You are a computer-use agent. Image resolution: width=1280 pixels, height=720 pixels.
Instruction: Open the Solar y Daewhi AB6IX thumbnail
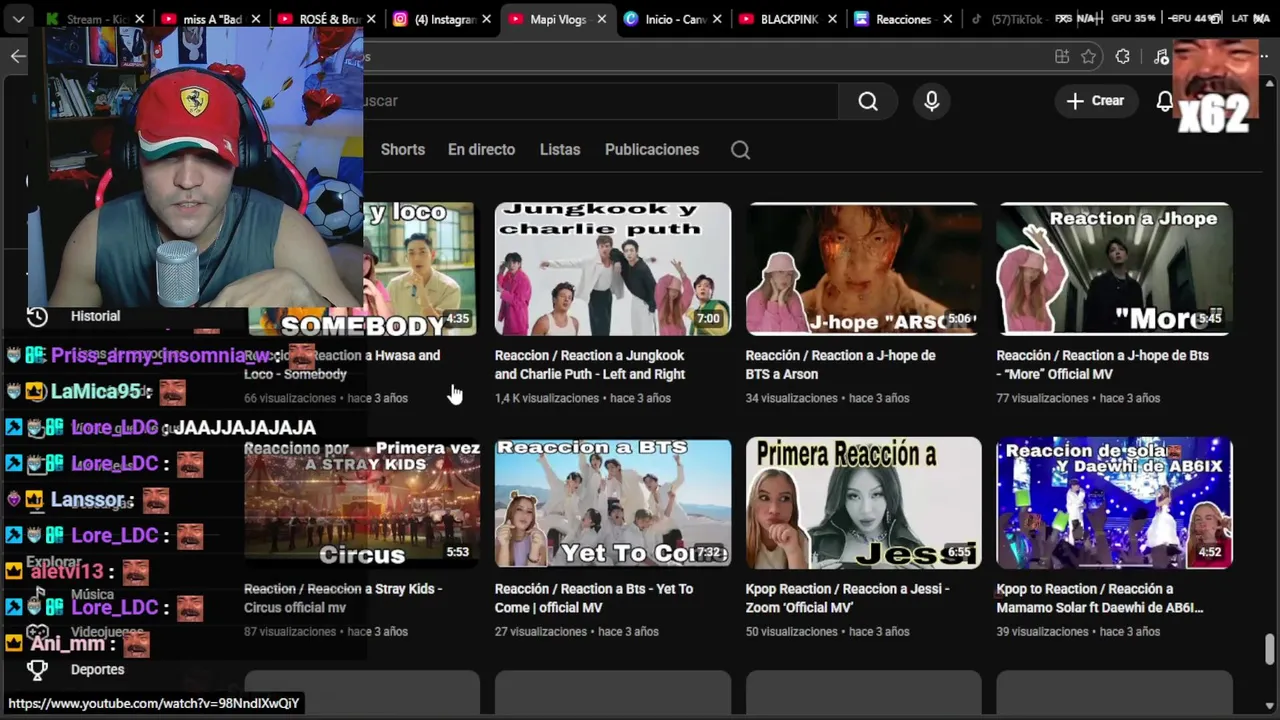(1114, 503)
